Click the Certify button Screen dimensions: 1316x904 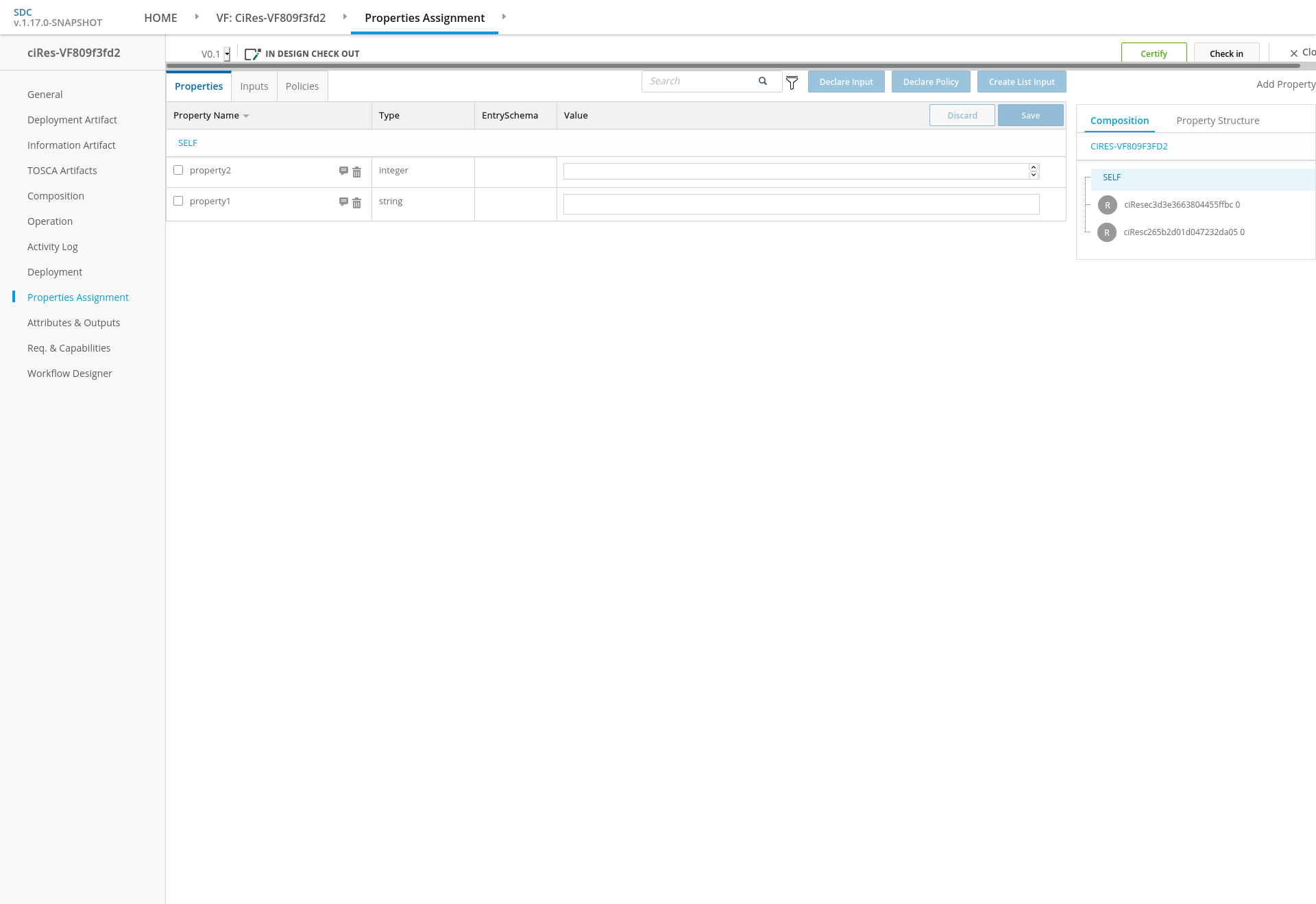coord(1154,53)
